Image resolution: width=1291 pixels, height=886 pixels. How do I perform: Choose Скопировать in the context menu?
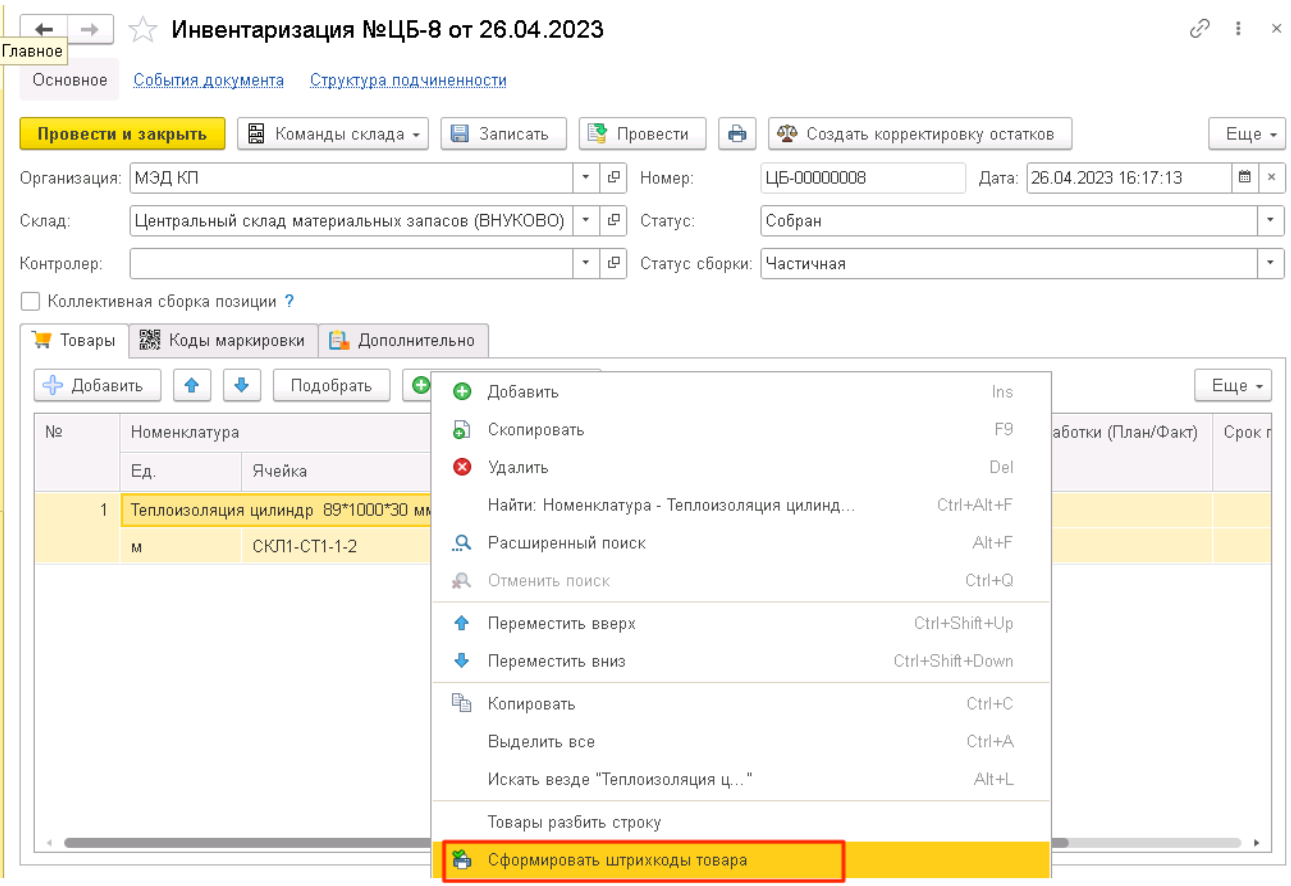click(741, 430)
